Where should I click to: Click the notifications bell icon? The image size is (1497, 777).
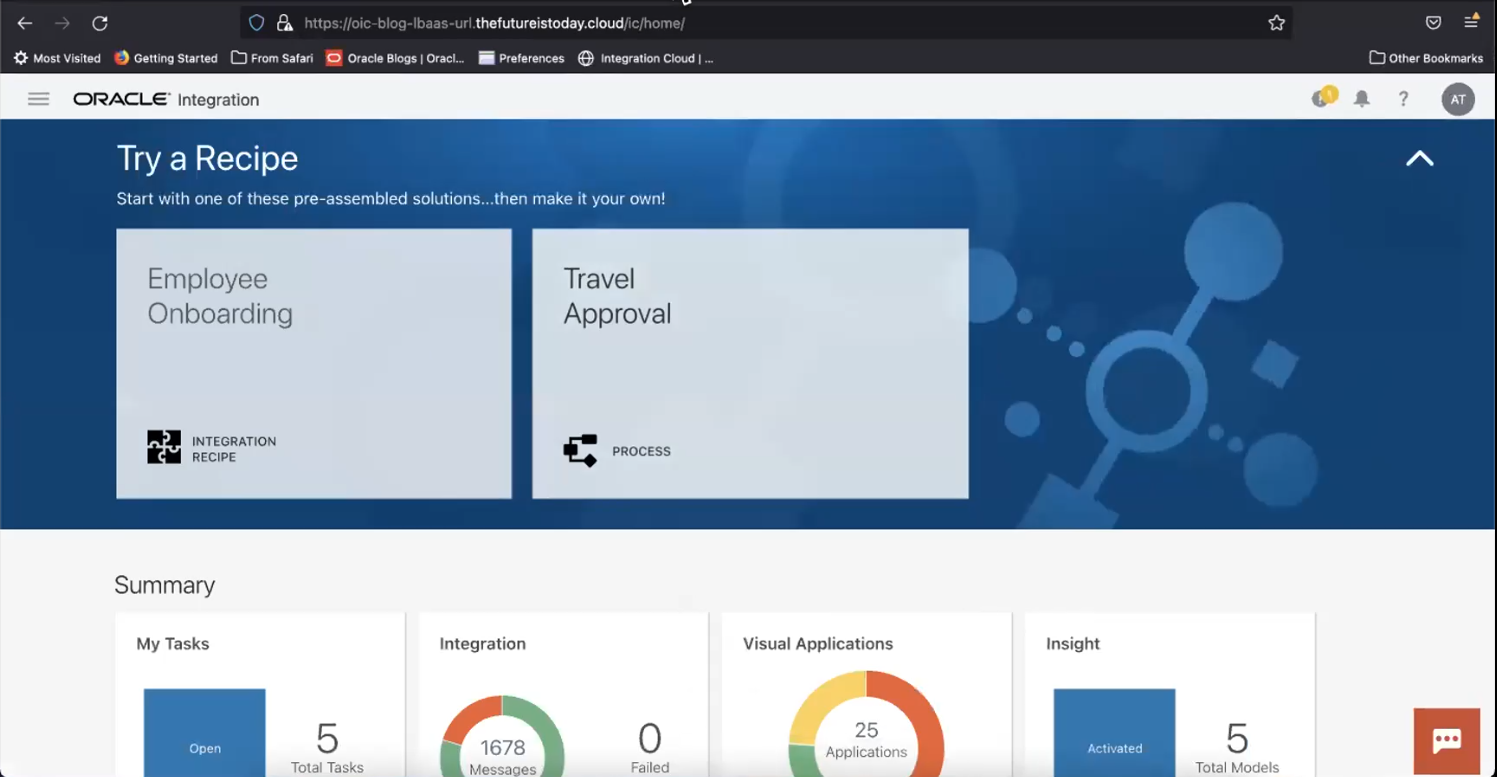pyautogui.click(x=1361, y=99)
